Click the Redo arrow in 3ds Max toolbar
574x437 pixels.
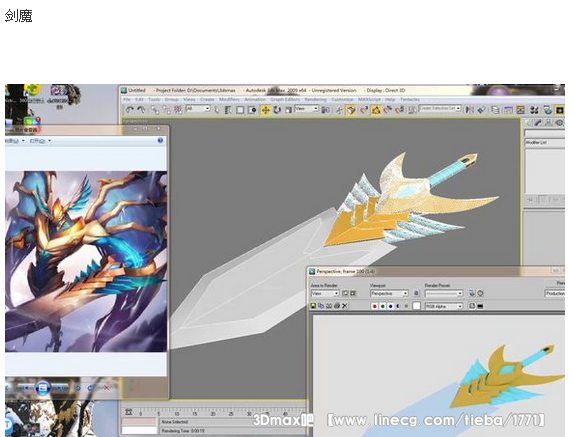coord(141,109)
